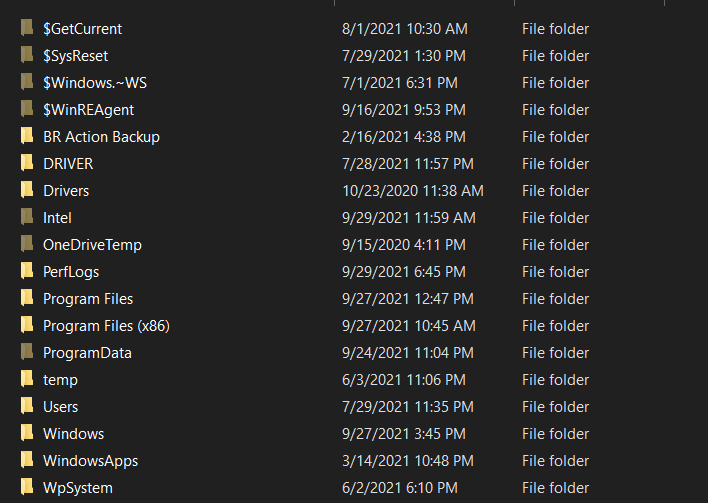Viewport: 708px width, 503px height.
Task: Click the $SysReset folder icon
Action: [27, 56]
